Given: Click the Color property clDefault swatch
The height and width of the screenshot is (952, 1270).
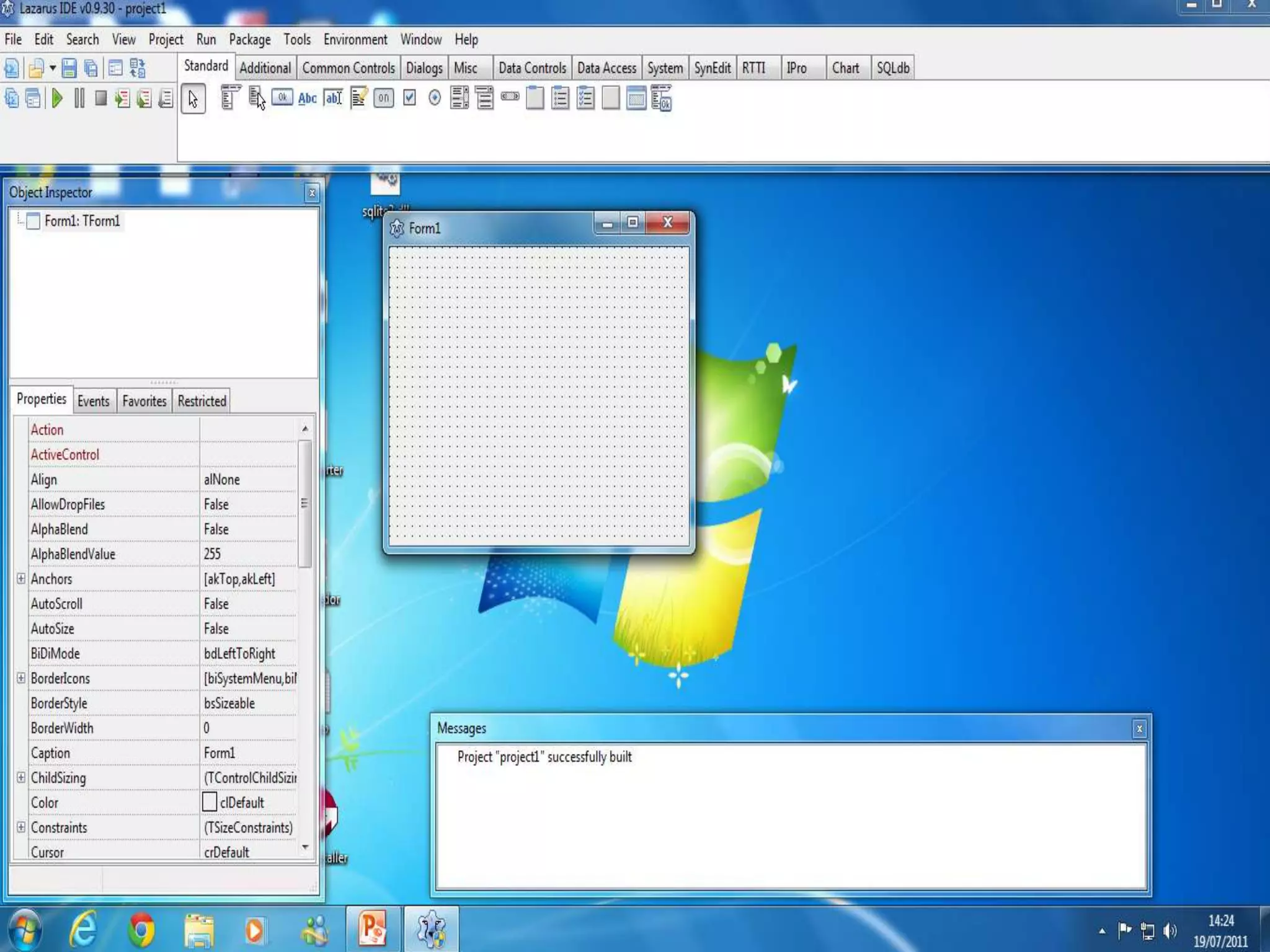Looking at the screenshot, I should tap(210, 802).
